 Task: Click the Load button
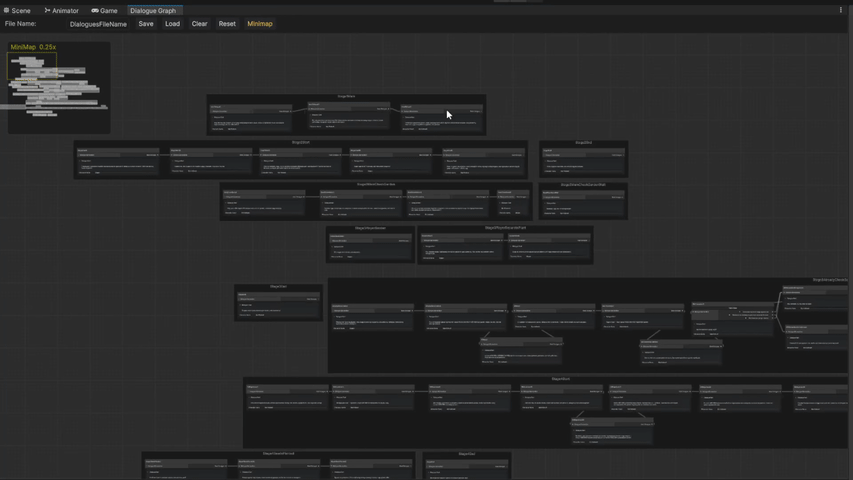[x=172, y=24]
